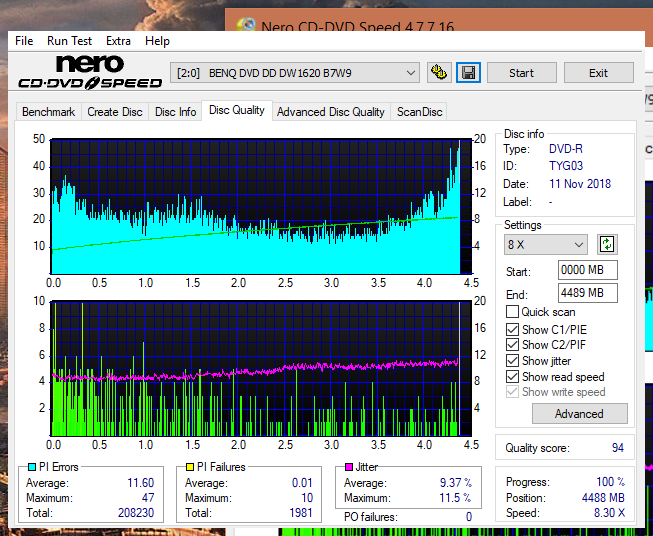Click the Start position field 0000 MB
Screen dimensions: 653x536
[x=587, y=270]
